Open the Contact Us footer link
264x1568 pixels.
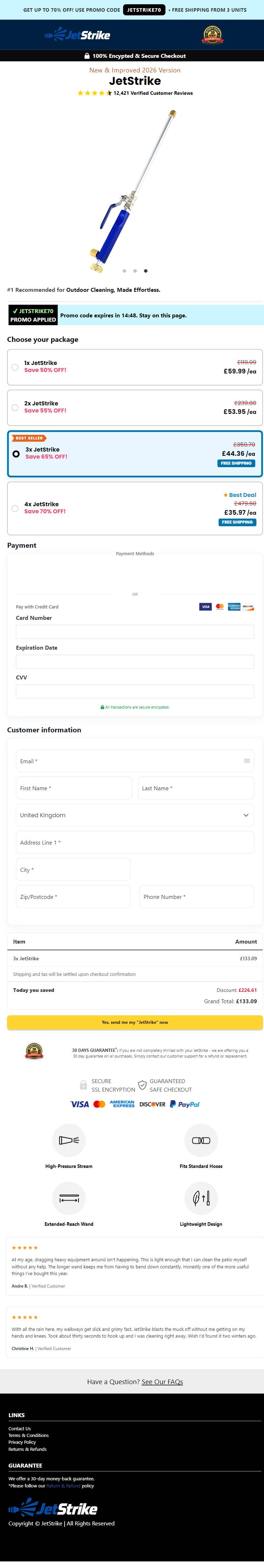click(20, 1428)
